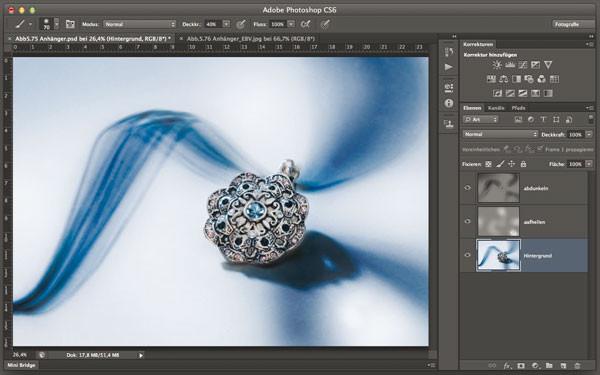This screenshot has height=375, width=600.
Task: Open the Actions panel play icon
Action: (449, 67)
